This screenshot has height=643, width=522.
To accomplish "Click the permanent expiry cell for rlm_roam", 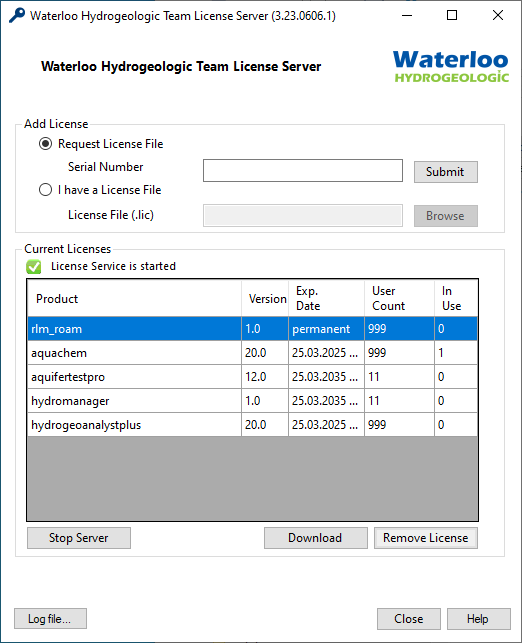I will 327,329.
